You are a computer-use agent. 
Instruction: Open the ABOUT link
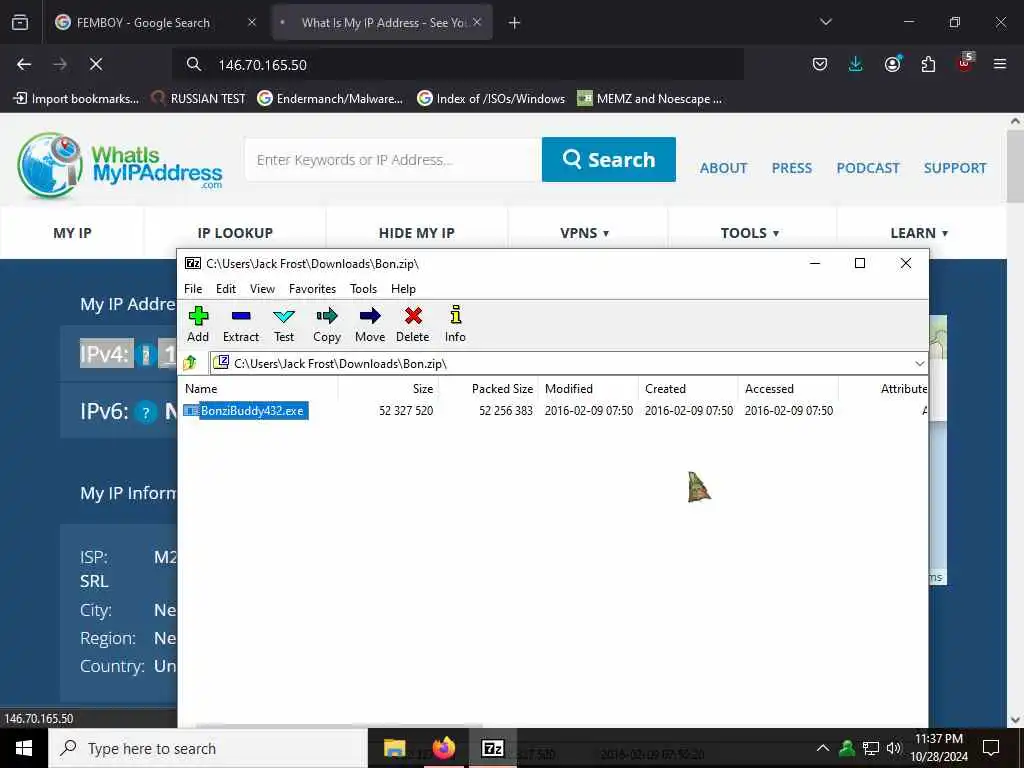(x=723, y=168)
